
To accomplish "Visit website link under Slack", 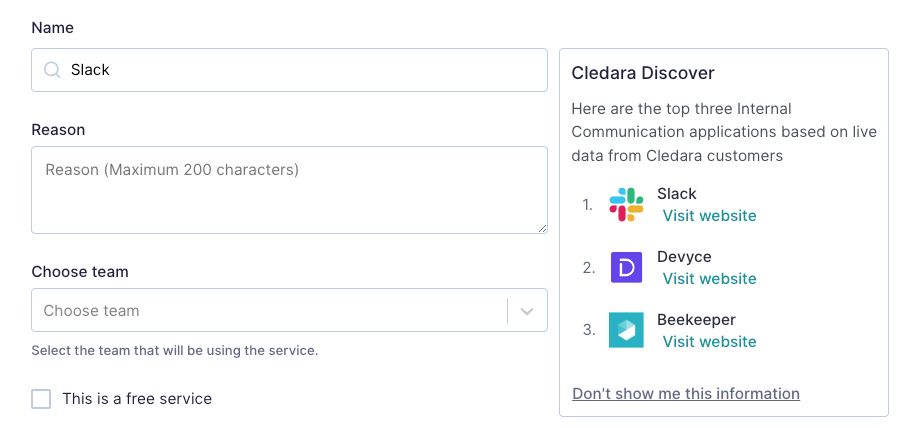I will [709, 216].
